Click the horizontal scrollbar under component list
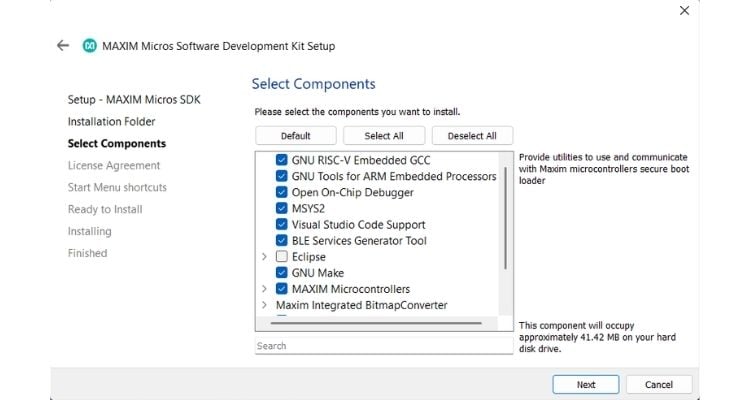Image resolution: width=750 pixels, height=400 pixels. point(376,323)
